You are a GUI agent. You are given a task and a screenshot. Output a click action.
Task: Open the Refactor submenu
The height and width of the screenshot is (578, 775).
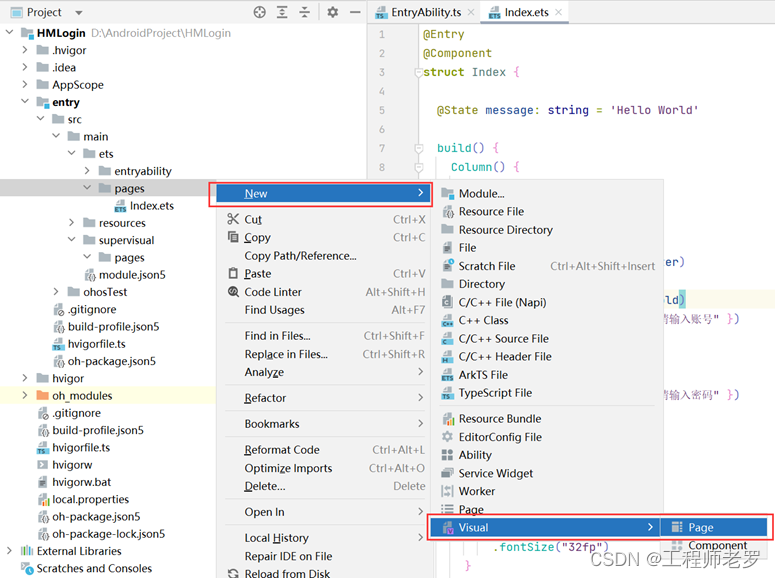[x=326, y=398]
